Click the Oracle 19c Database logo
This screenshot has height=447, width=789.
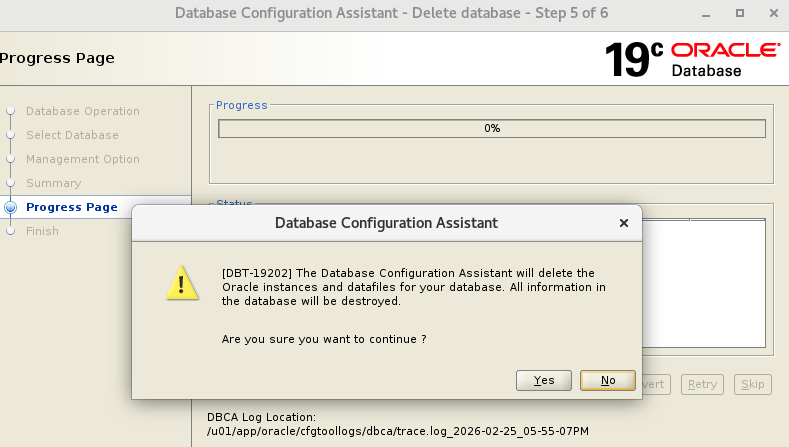coord(692,59)
